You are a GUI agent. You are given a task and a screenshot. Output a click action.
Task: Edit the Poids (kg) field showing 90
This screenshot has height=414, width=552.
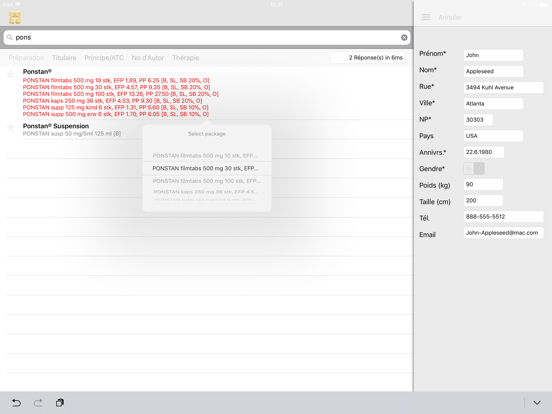point(483,184)
